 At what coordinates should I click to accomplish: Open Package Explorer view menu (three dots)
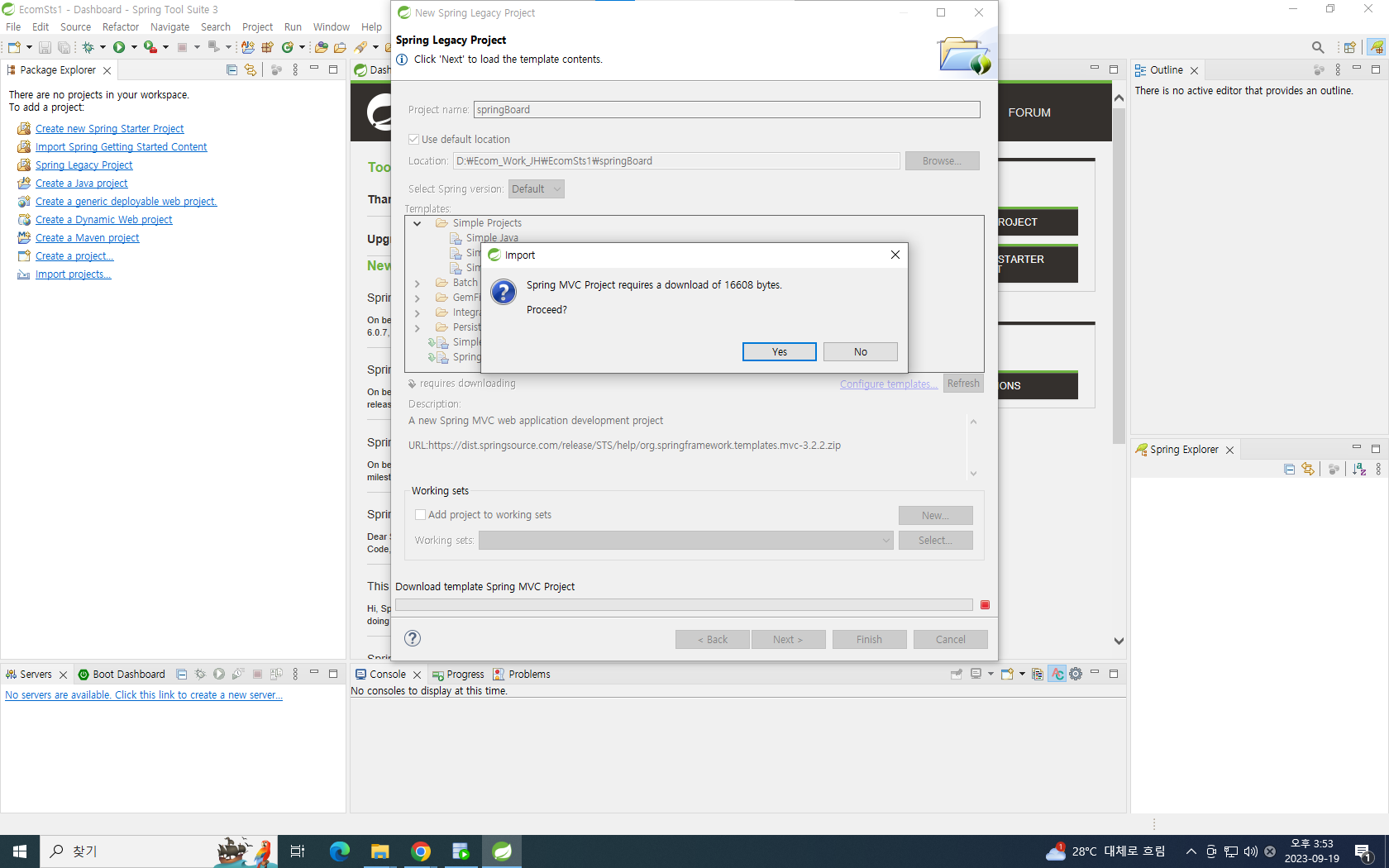[295, 70]
